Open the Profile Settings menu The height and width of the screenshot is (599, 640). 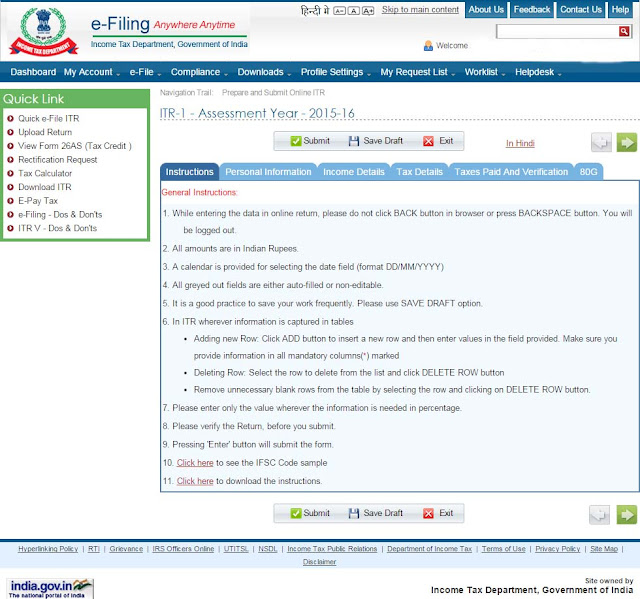336,72
